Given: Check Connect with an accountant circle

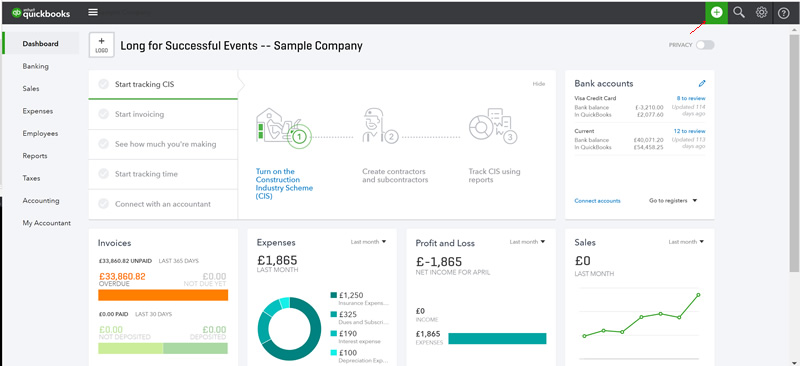Looking at the screenshot, I should (x=104, y=204).
